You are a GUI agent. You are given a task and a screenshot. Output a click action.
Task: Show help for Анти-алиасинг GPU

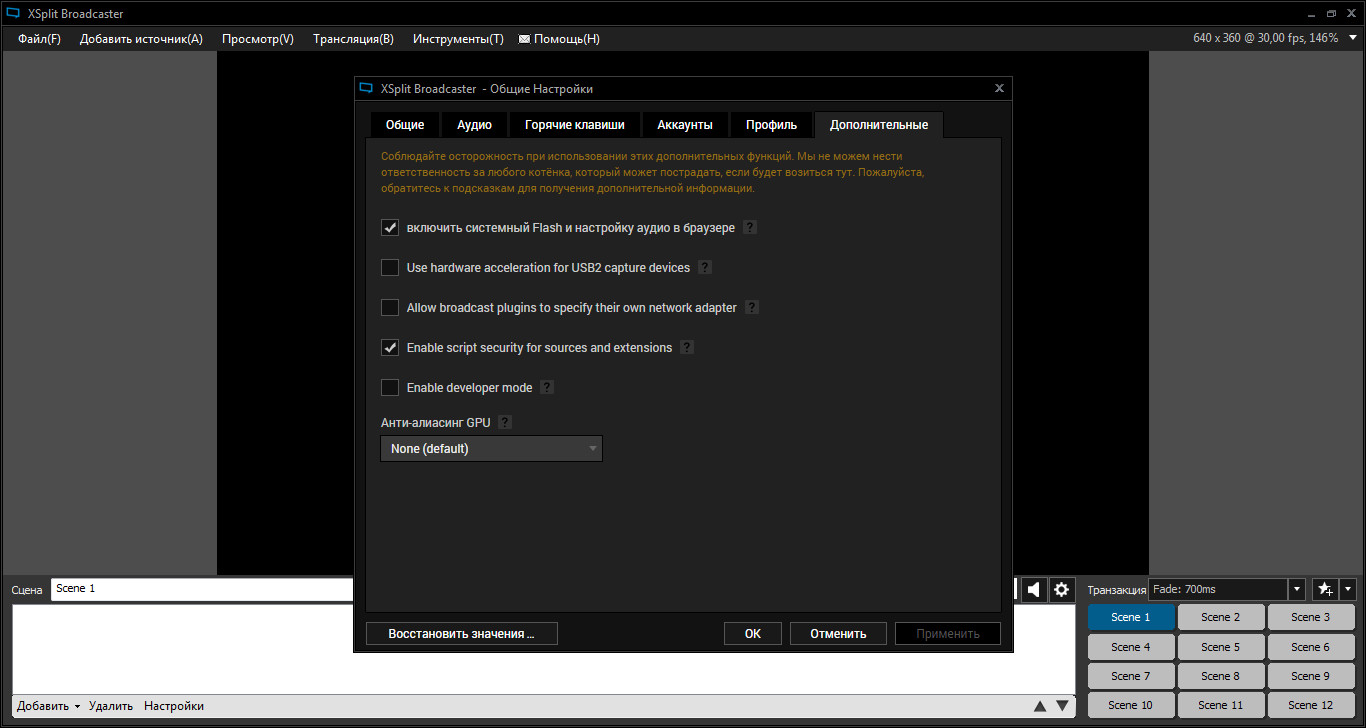coord(505,423)
